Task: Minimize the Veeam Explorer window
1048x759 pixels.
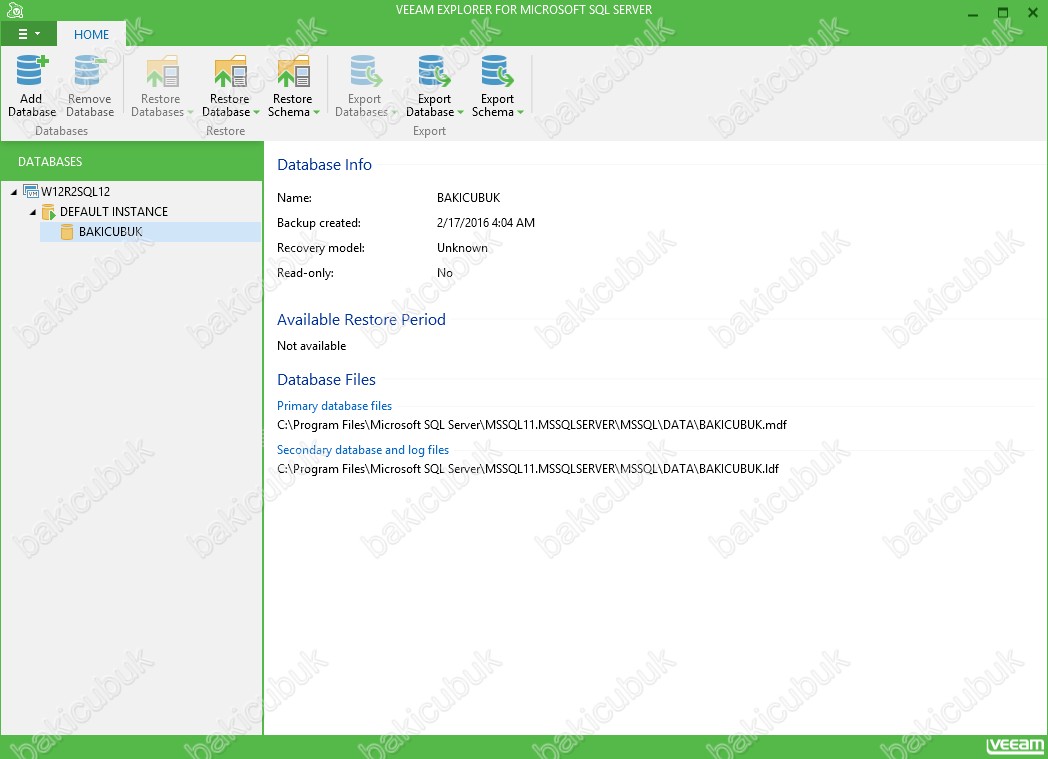Action: click(x=973, y=13)
